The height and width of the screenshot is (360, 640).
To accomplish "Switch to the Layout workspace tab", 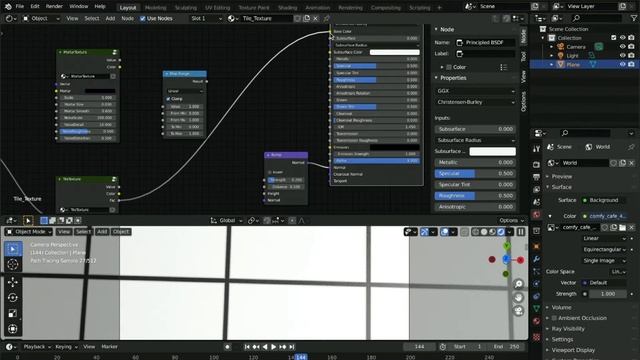I will [128, 8].
